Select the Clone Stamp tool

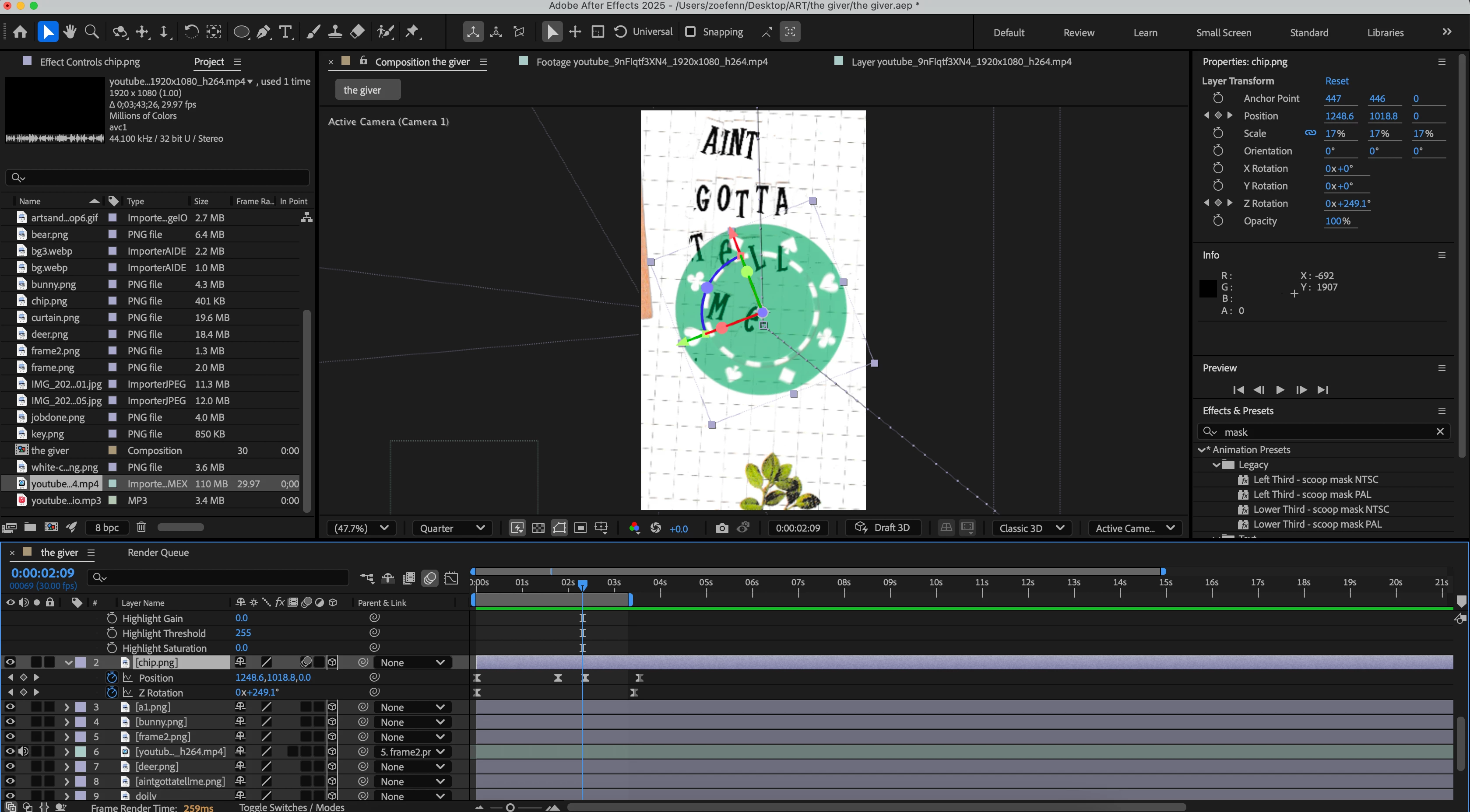(335, 32)
